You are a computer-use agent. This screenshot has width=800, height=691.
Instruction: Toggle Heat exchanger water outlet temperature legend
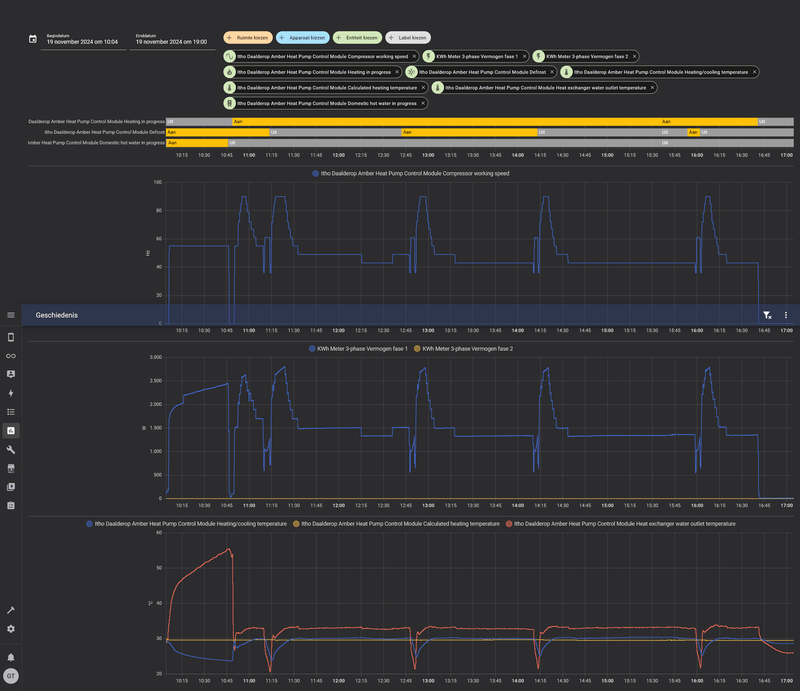coord(620,524)
